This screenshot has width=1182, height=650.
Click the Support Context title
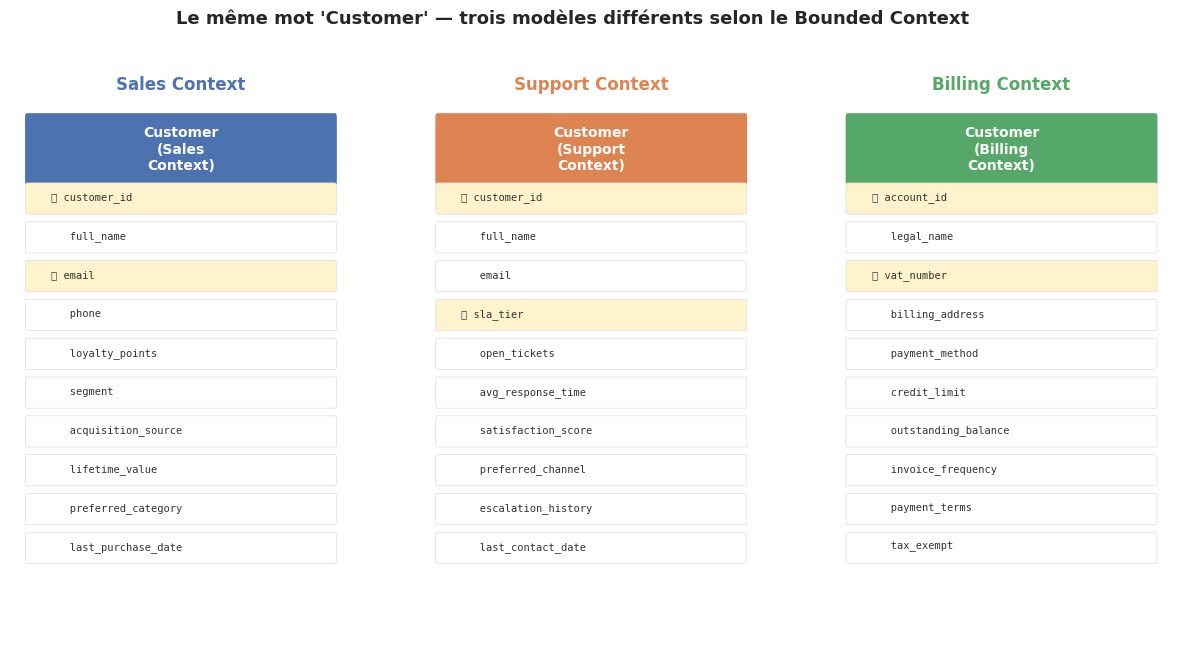pos(591,85)
